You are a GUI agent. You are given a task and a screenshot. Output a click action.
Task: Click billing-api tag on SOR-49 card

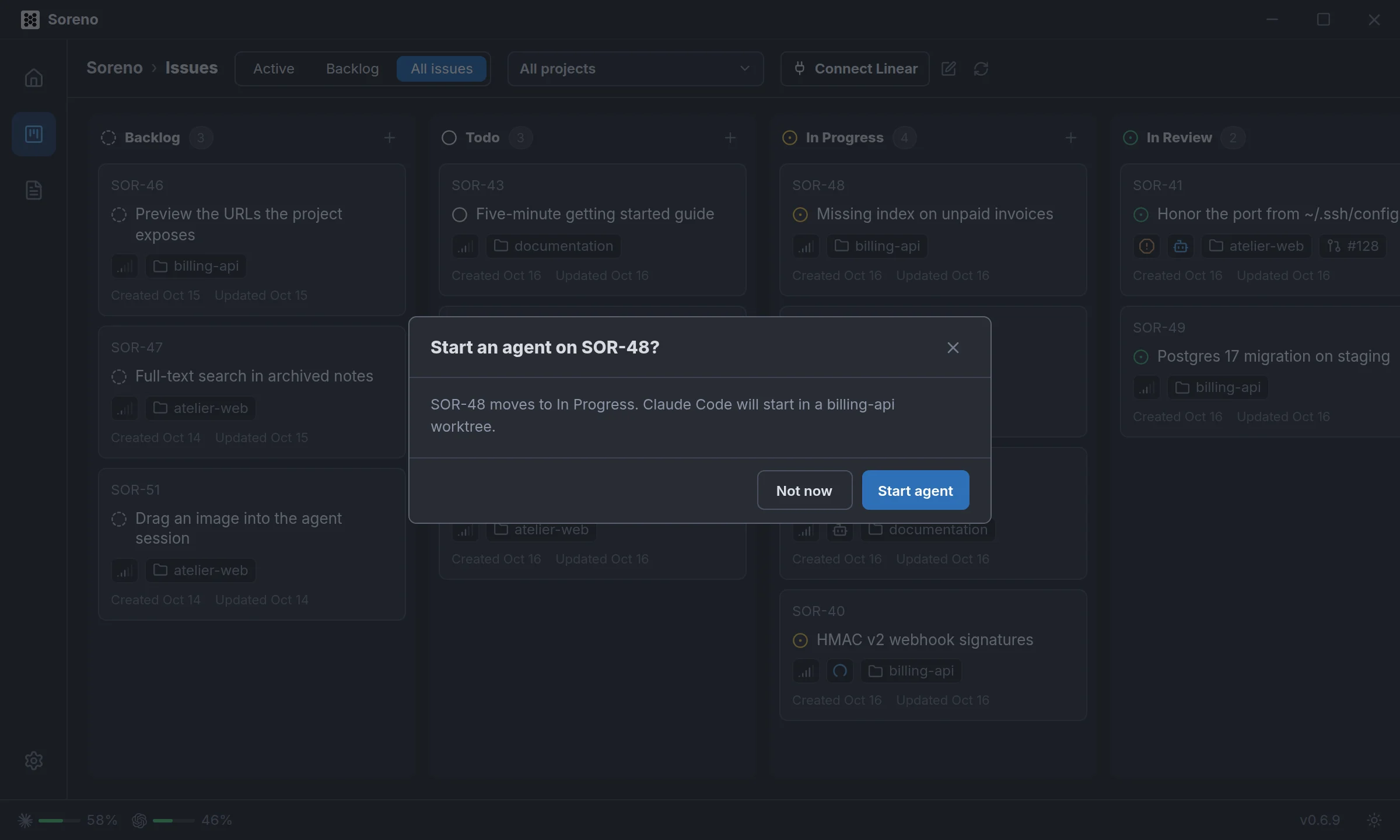(1218, 387)
